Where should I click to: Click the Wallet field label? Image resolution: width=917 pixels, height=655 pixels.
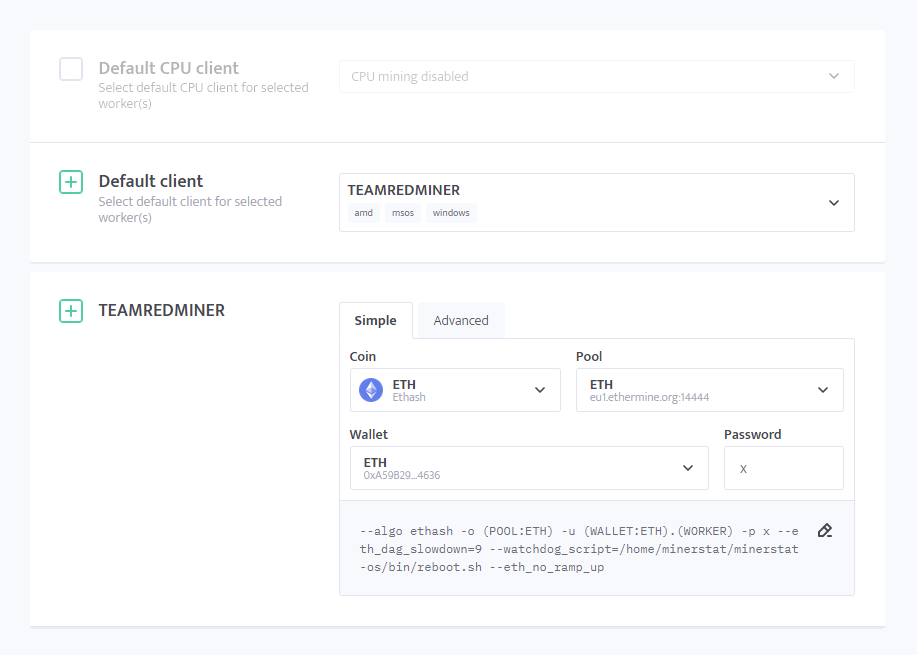point(368,435)
